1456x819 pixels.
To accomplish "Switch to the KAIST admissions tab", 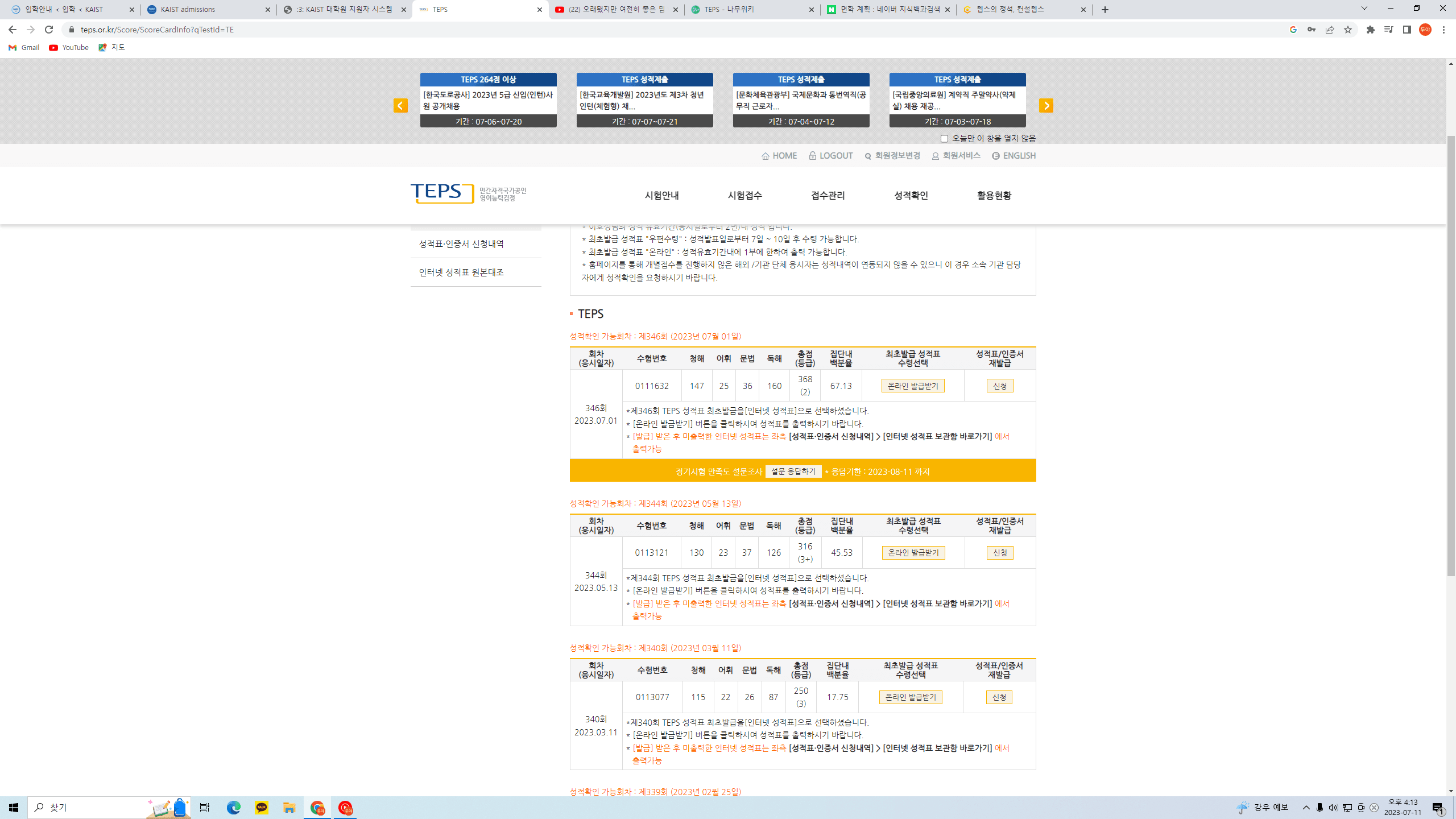I will coord(208,10).
